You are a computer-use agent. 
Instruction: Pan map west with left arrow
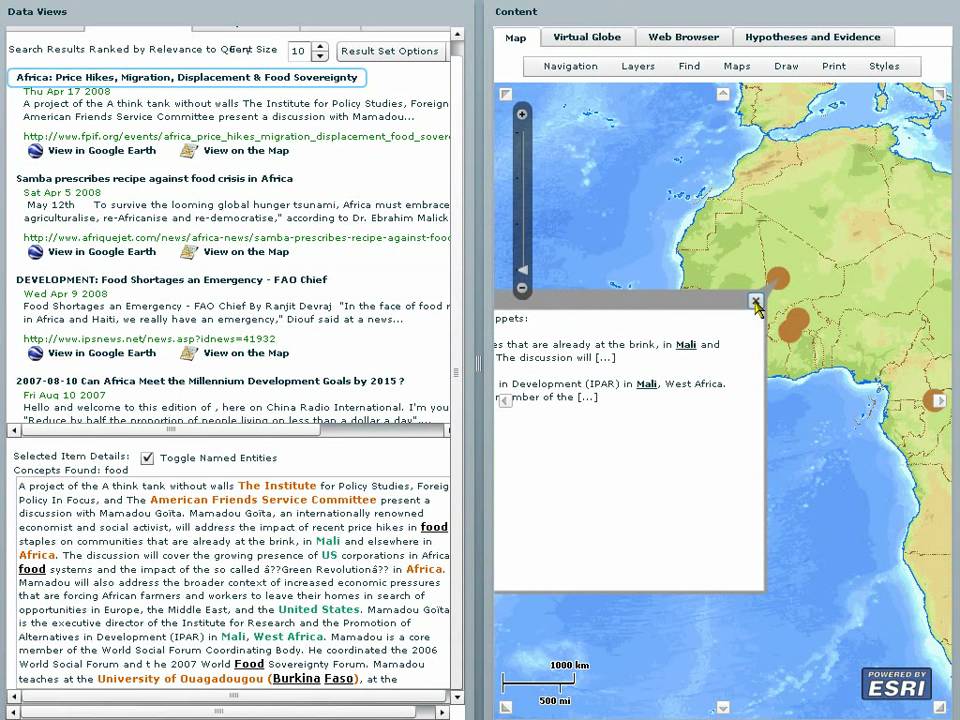505,400
